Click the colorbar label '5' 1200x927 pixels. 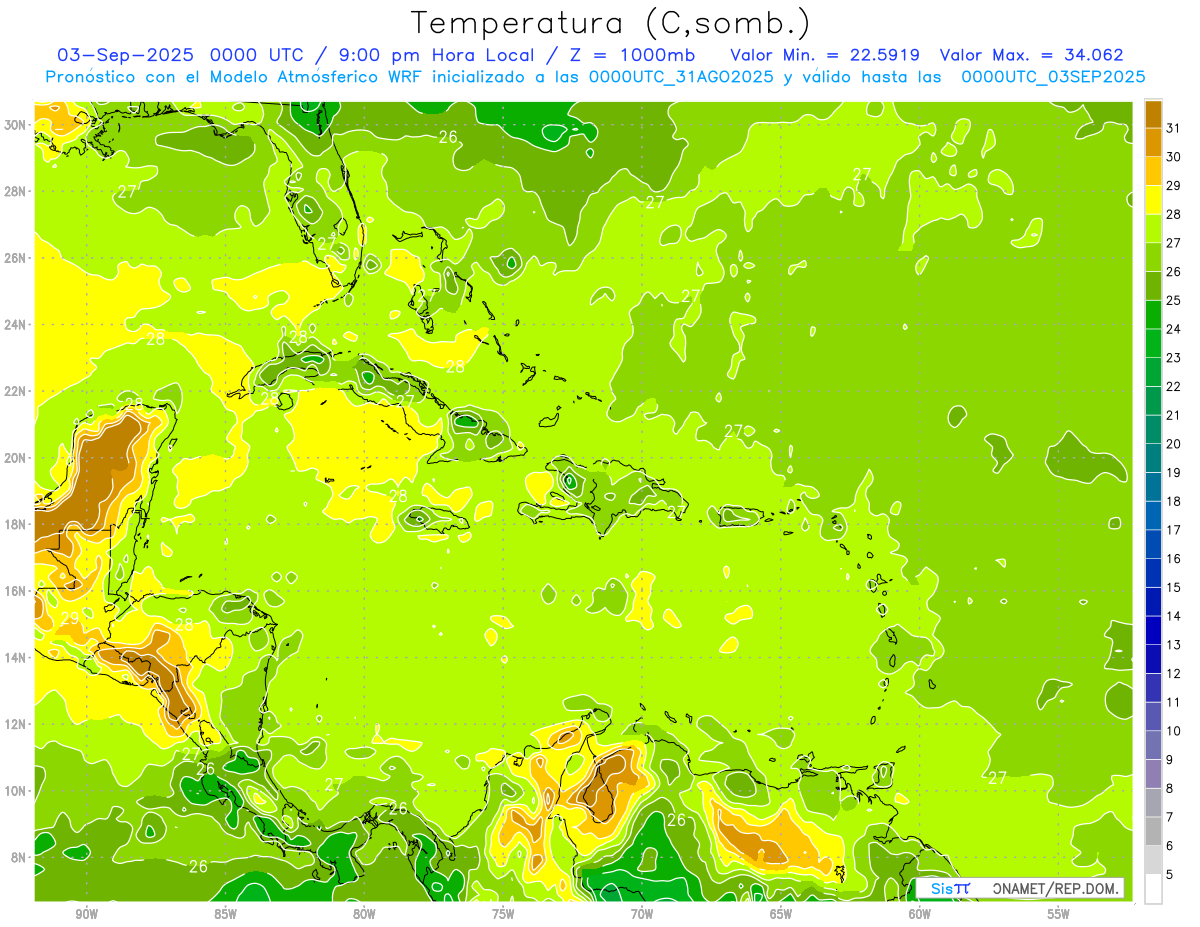tap(1170, 874)
